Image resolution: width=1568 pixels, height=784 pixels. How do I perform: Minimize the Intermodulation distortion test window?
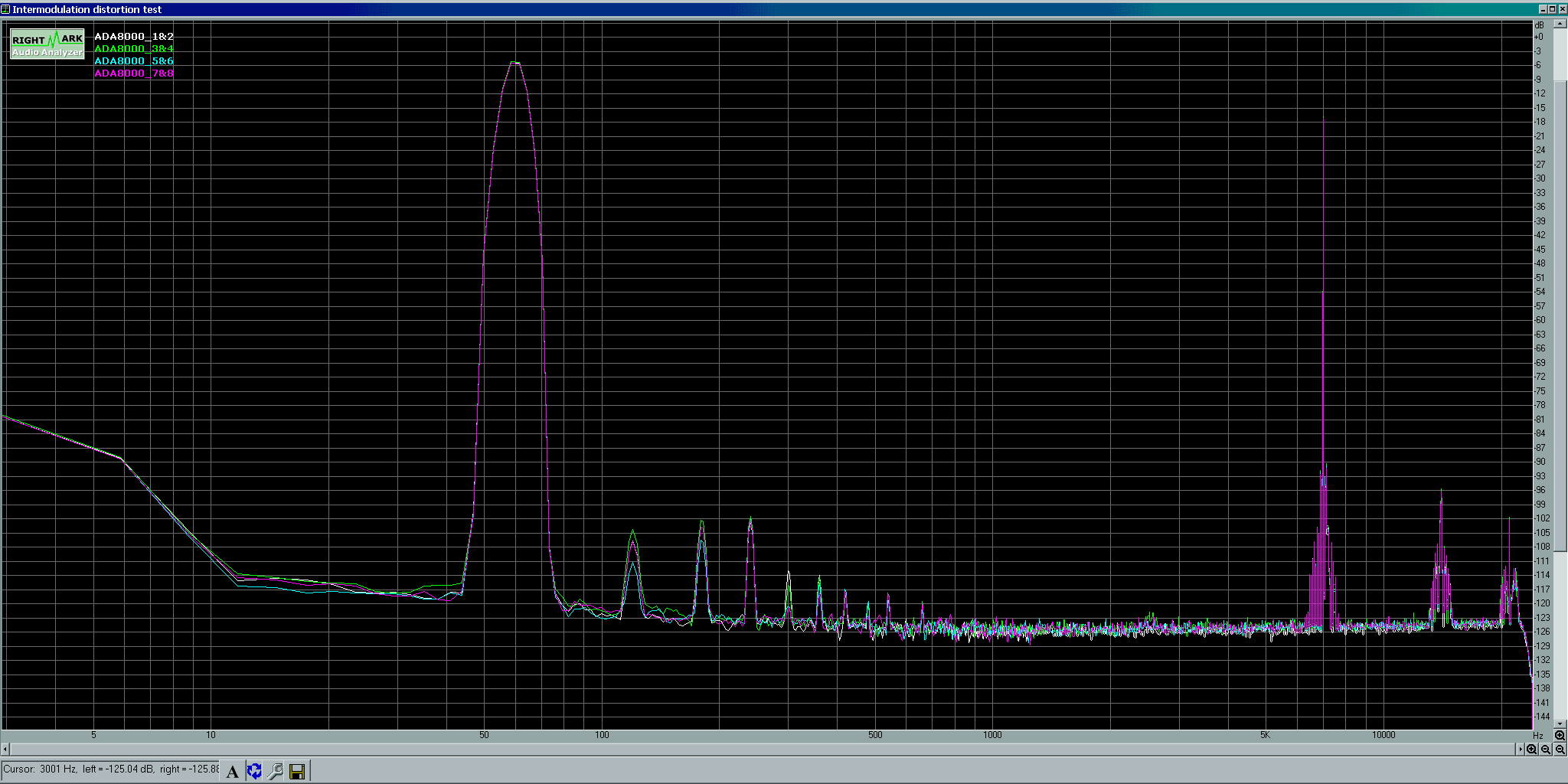pyautogui.click(x=1543, y=9)
